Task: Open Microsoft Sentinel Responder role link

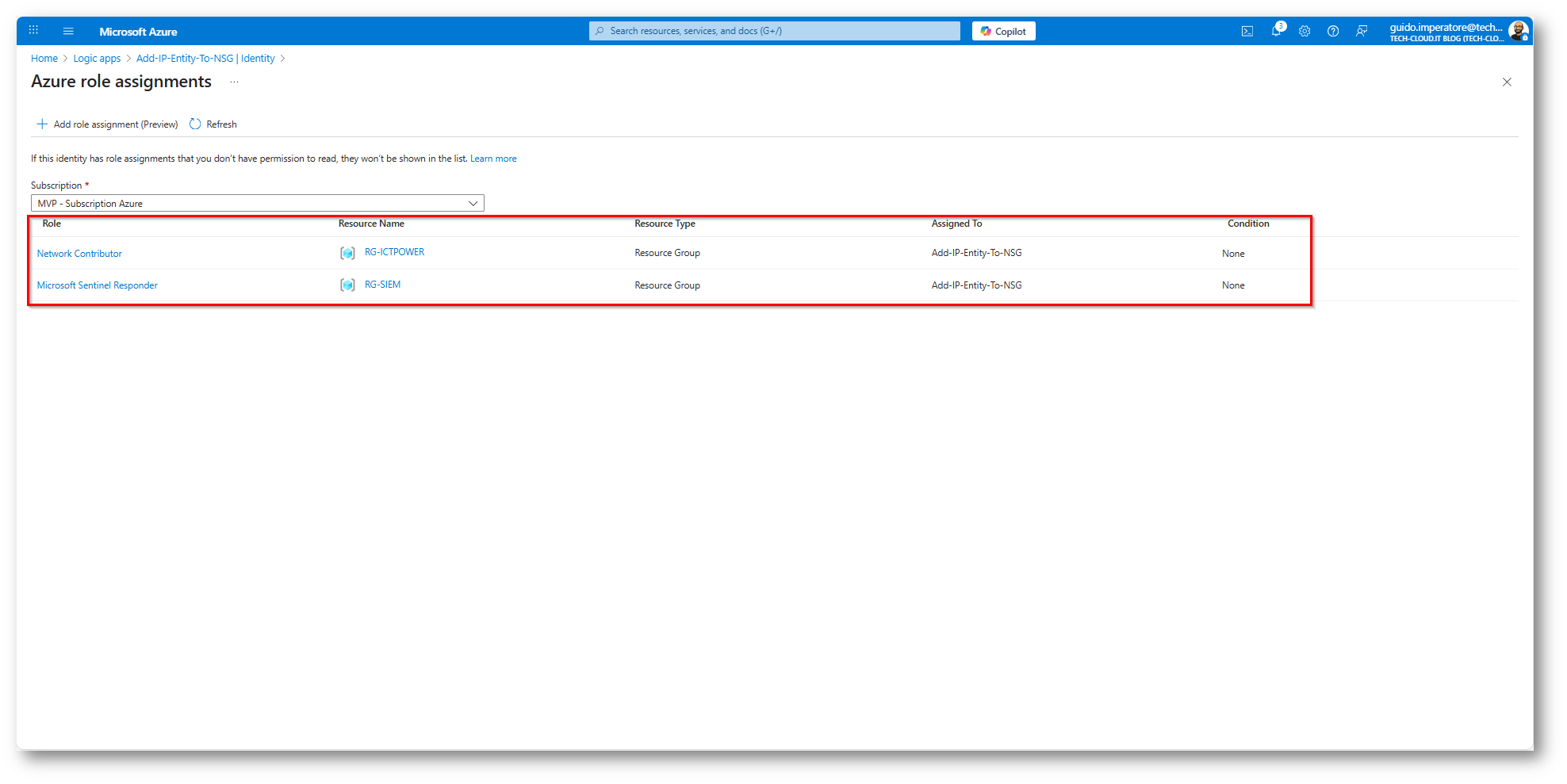Action: (x=98, y=285)
